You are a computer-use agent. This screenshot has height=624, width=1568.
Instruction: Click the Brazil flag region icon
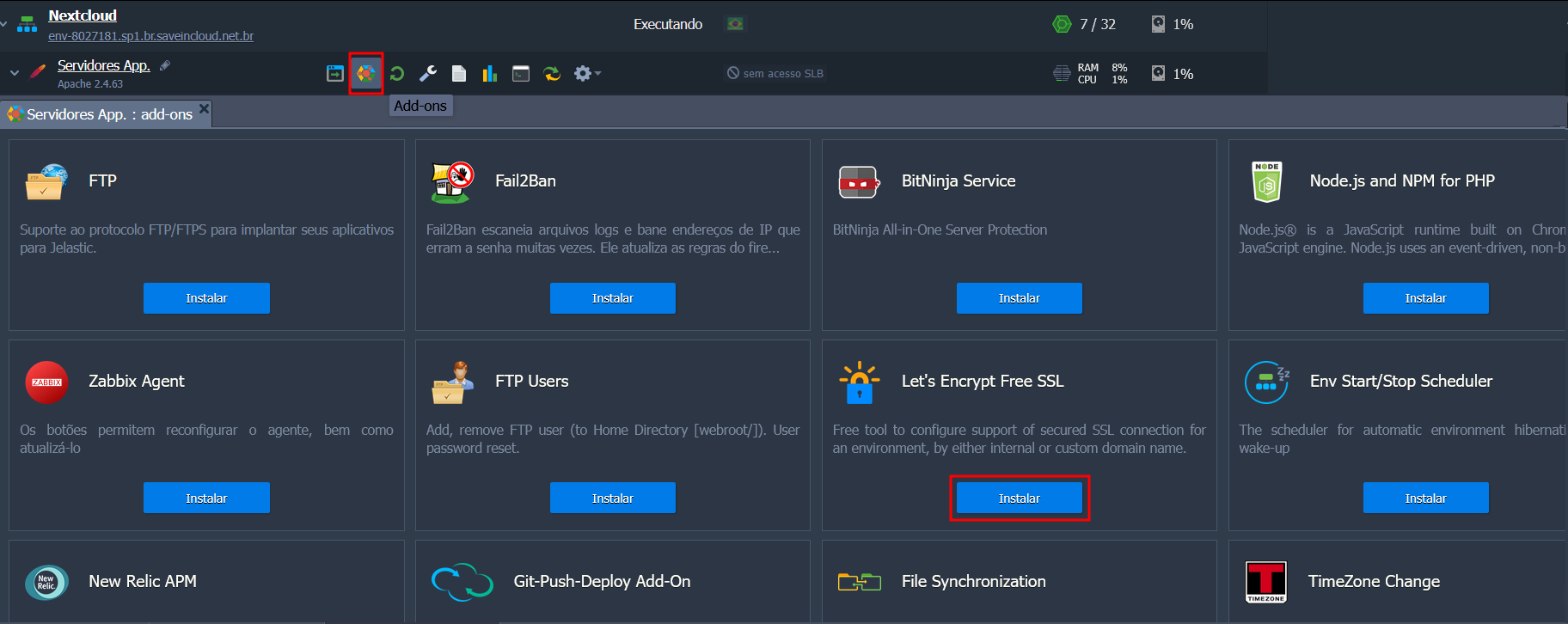pos(735,24)
